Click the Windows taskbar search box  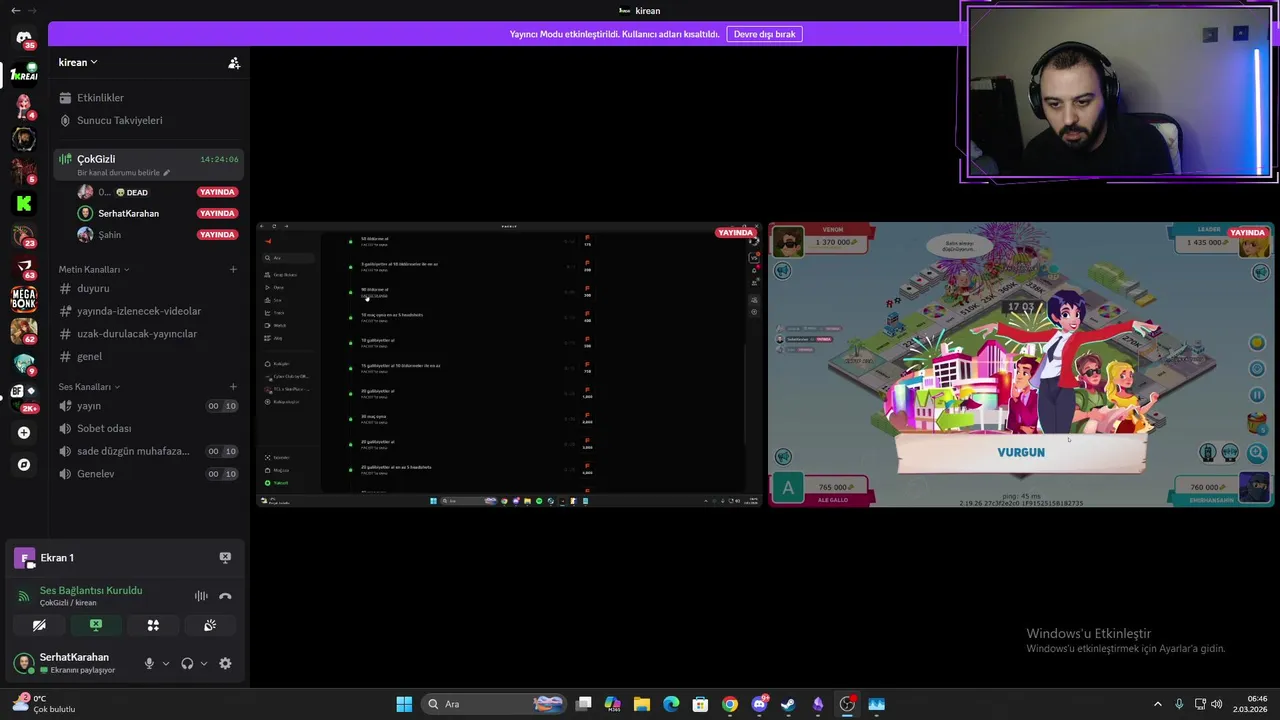click(x=495, y=704)
